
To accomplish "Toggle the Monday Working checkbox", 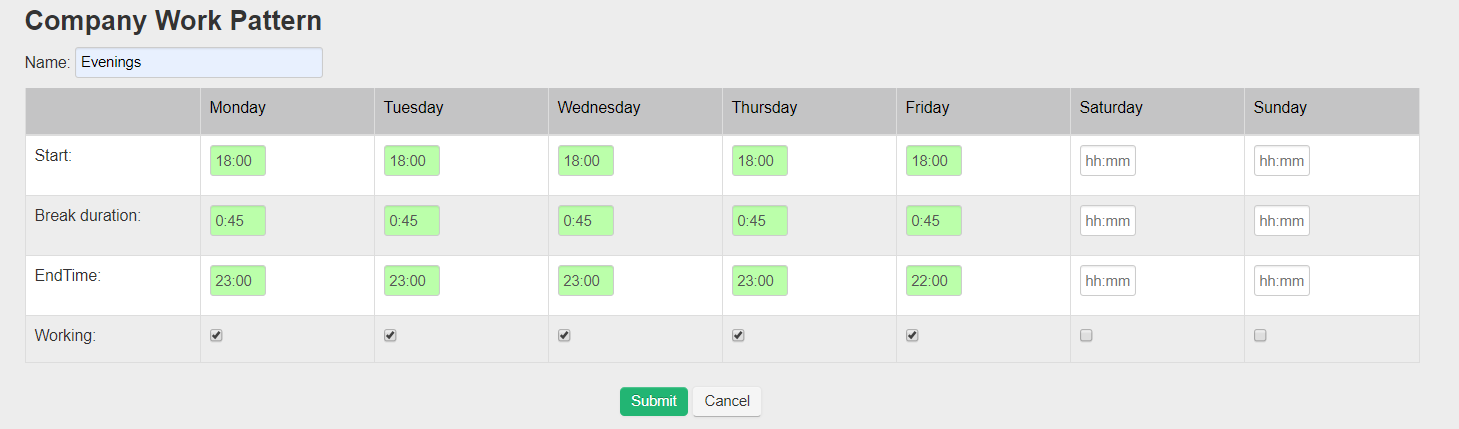I will (x=216, y=336).
